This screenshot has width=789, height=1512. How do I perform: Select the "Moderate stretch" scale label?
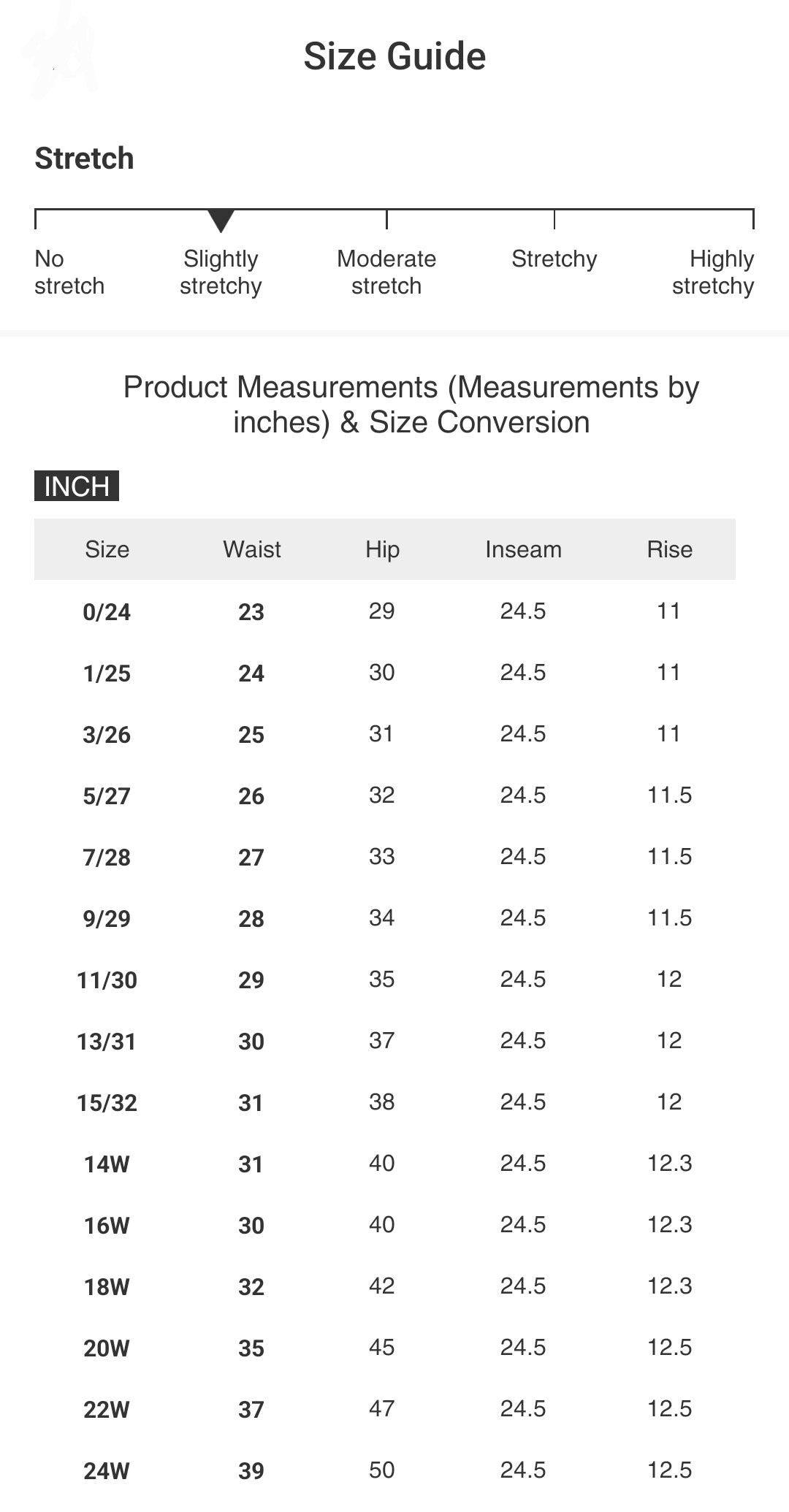pos(386,272)
